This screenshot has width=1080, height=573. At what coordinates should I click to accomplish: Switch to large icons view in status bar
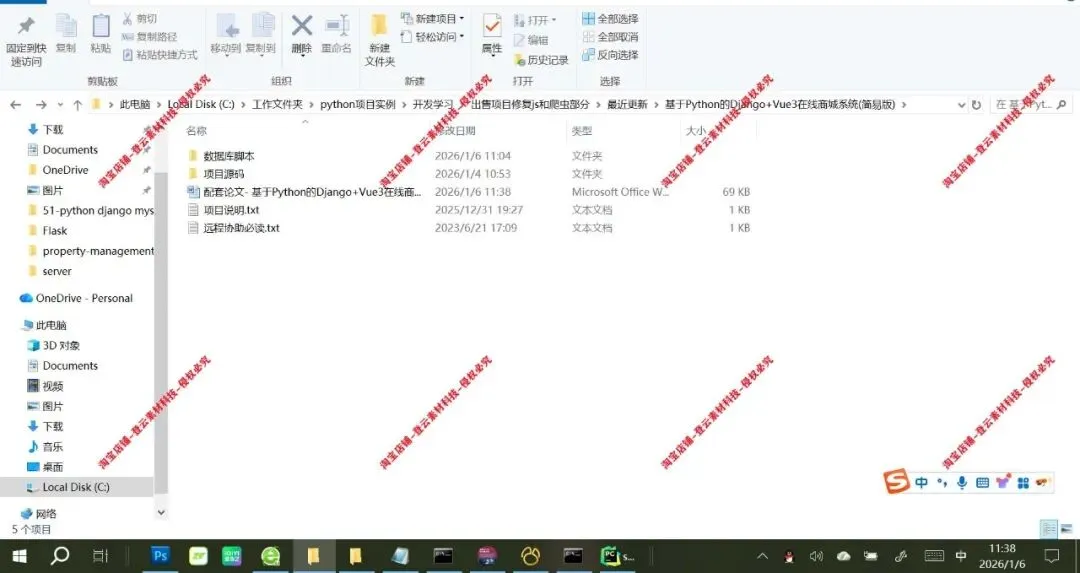(x=1066, y=529)
